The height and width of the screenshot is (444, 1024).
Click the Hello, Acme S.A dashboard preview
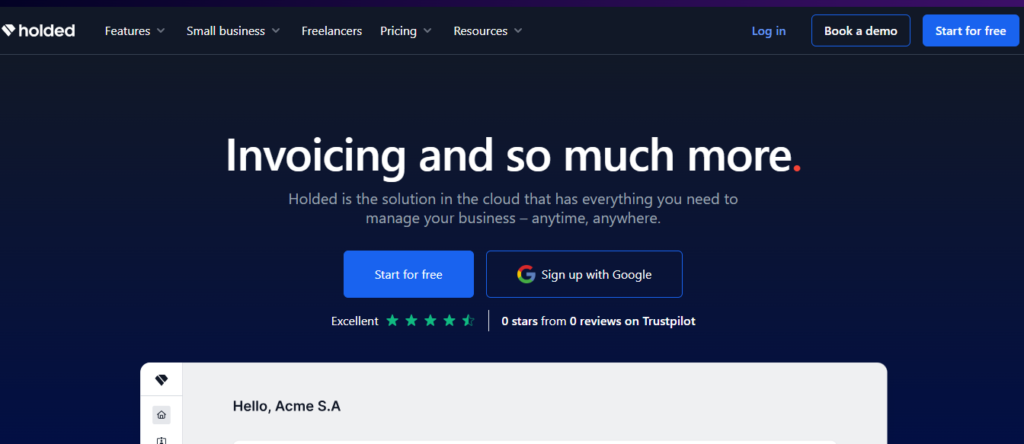coord(287,406)
